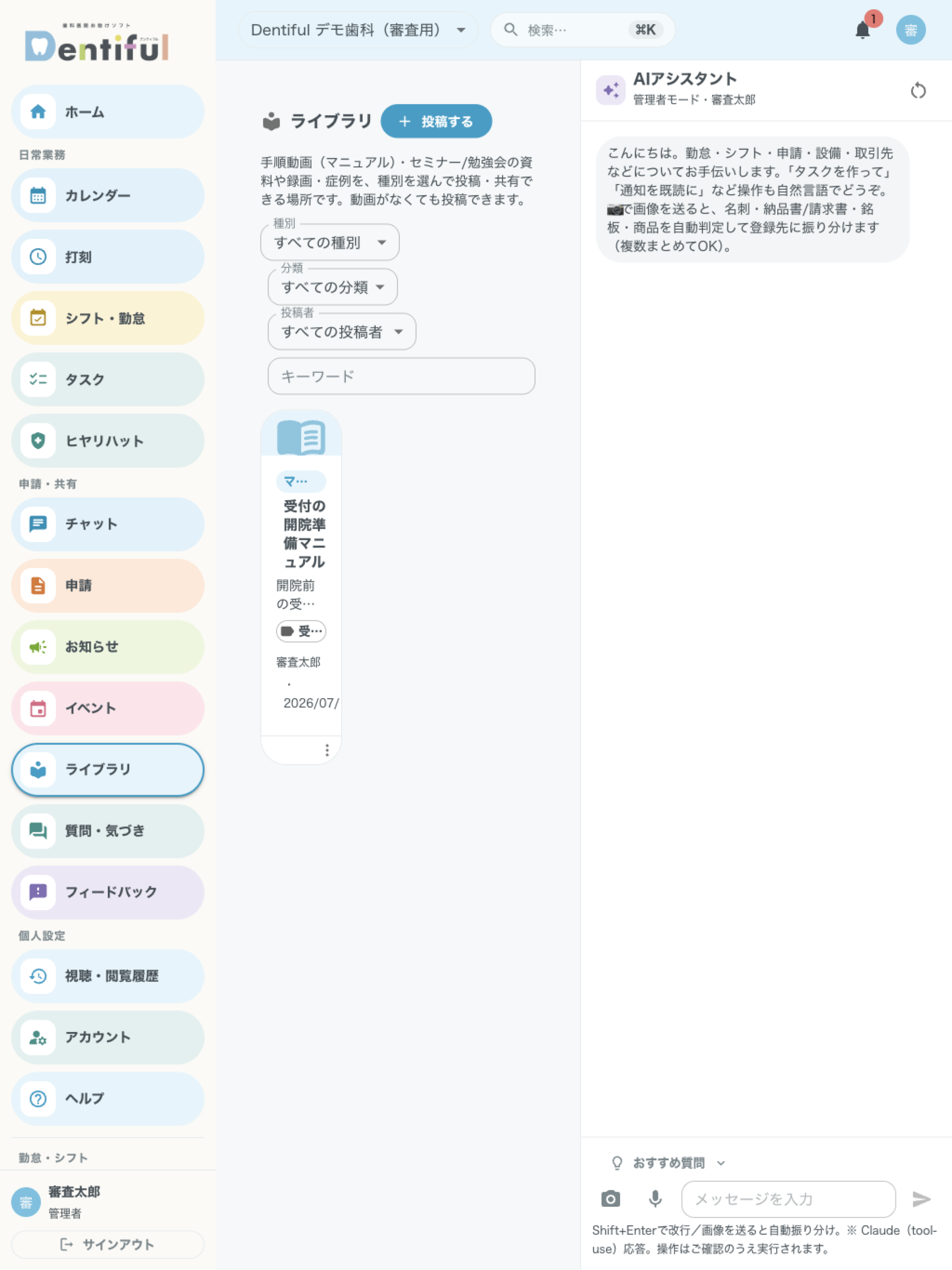Click the 検索 search field
This screenshot has height=1270, width=952.
pyautogui.click(x=582, y=30)
